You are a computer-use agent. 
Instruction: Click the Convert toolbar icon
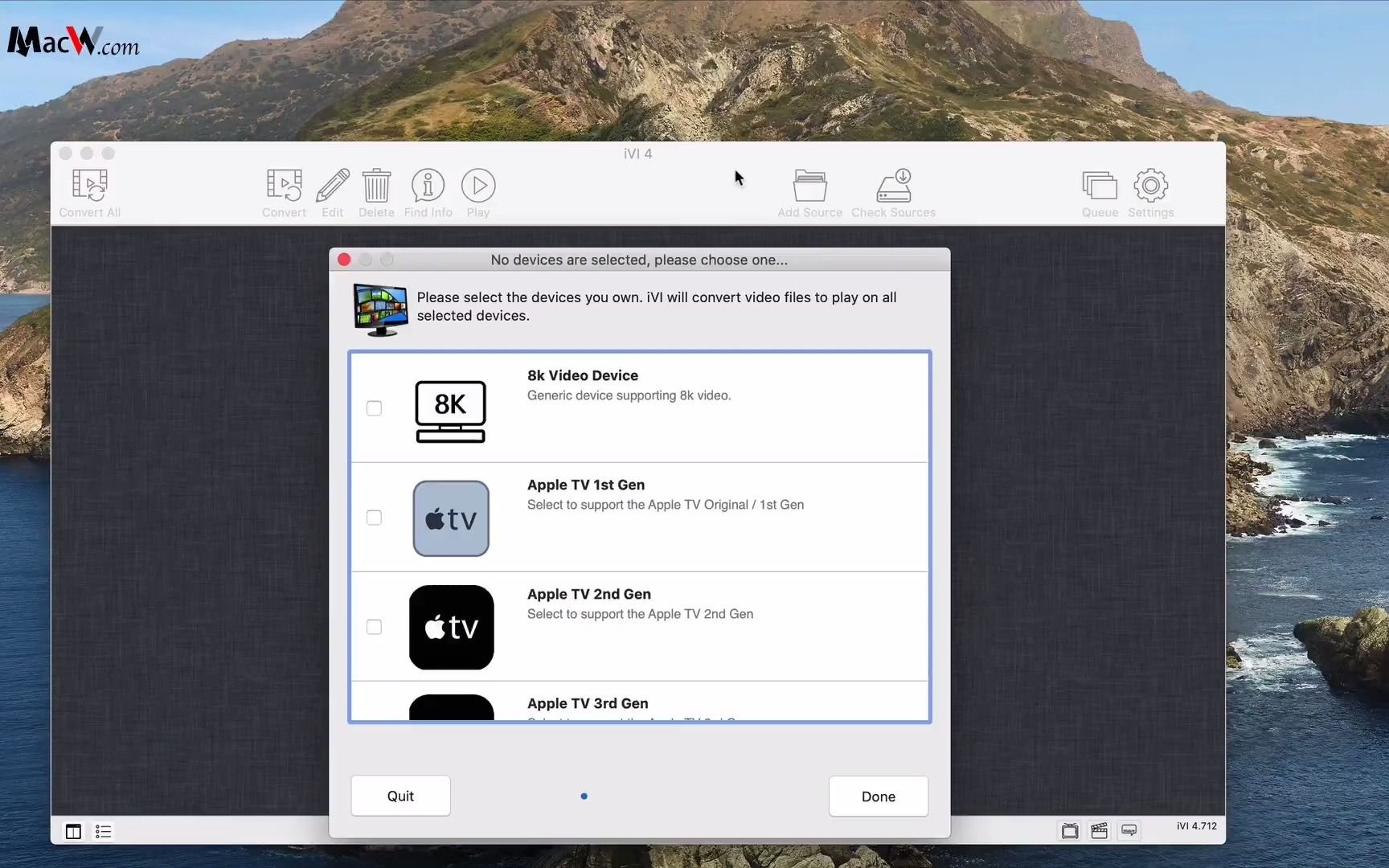pyautogui.click(x=284, y=186)
